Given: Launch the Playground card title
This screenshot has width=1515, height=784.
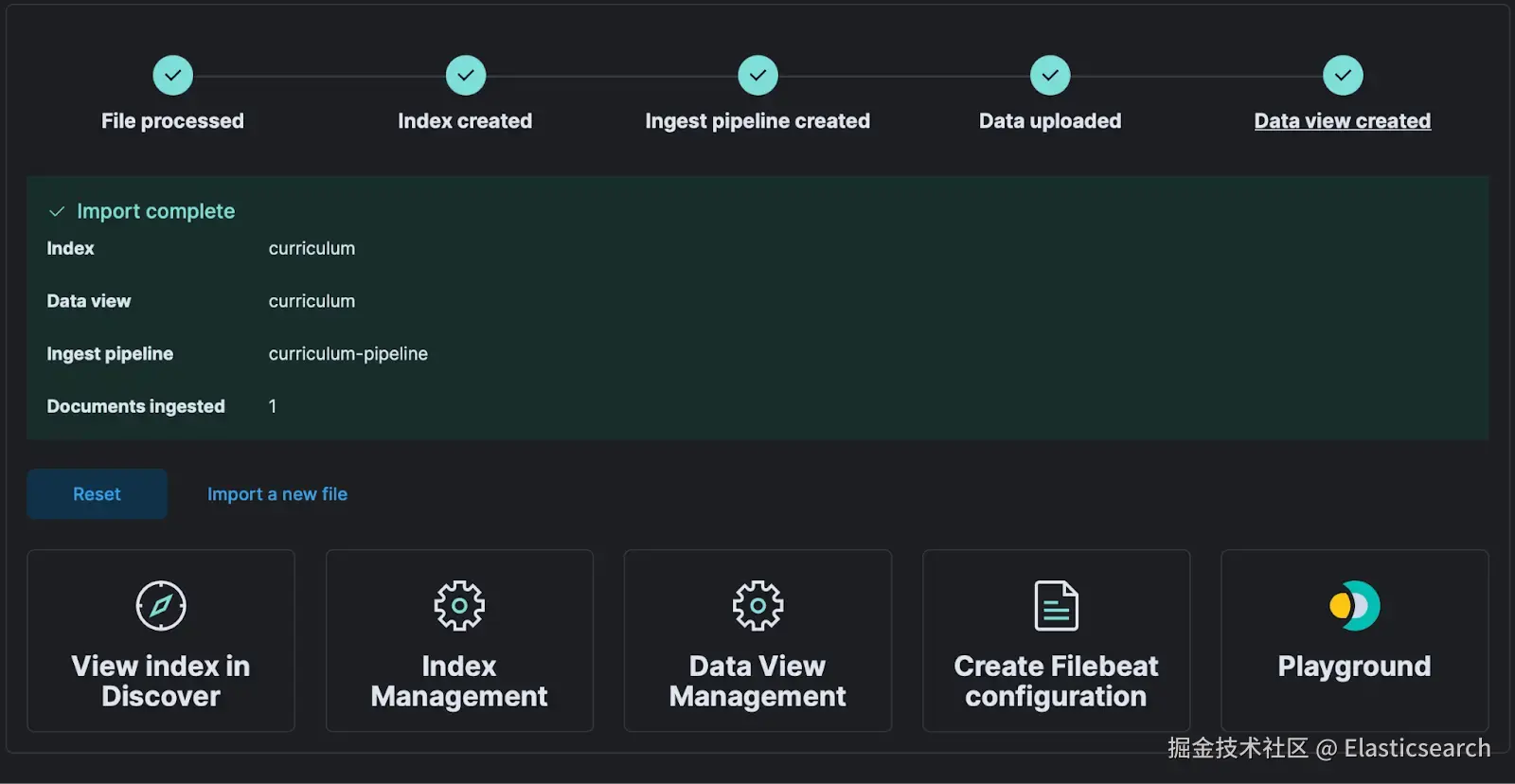Looking at the screenshot, I should pyautogui.click(x=1354, y=667).
